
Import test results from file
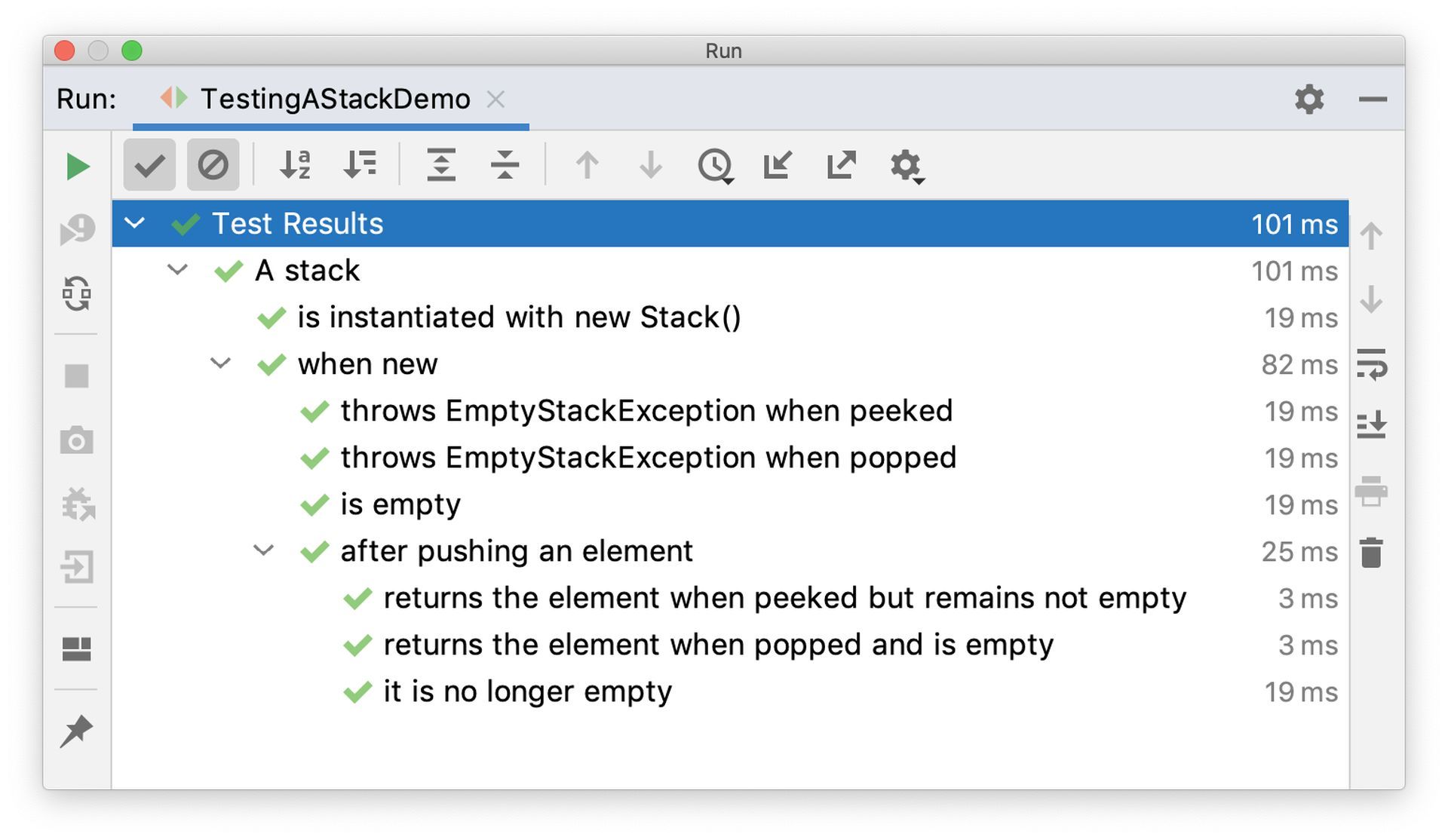(x=776, y=164)
